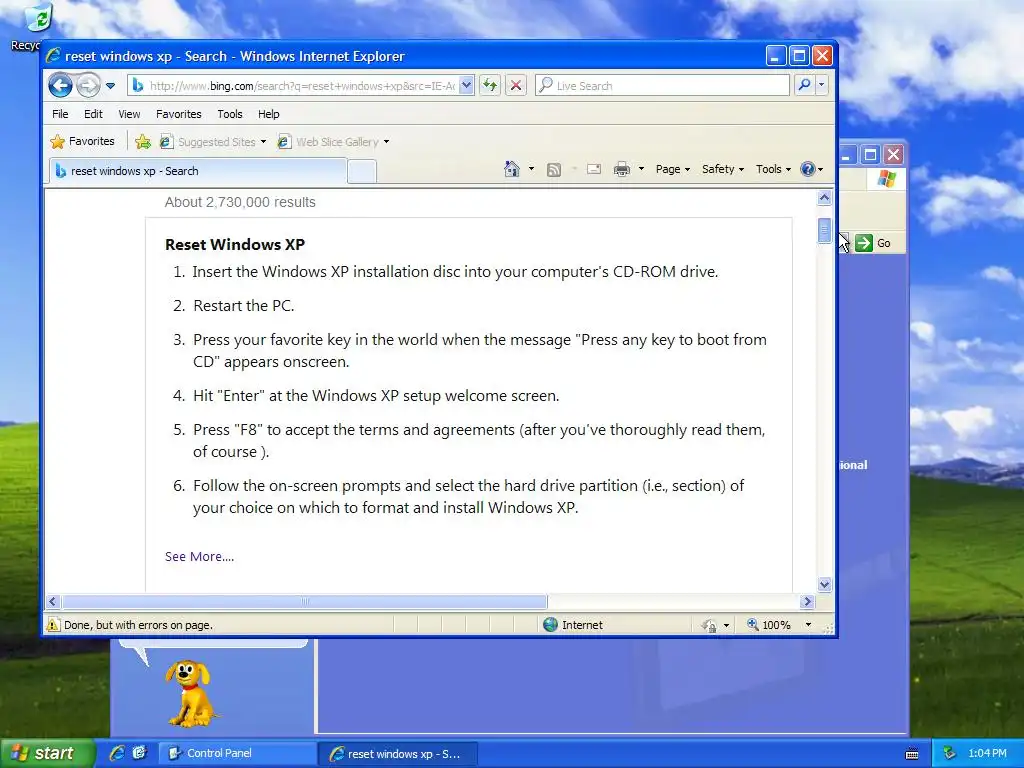Click the vertical scrollbar up arrow

824,198
